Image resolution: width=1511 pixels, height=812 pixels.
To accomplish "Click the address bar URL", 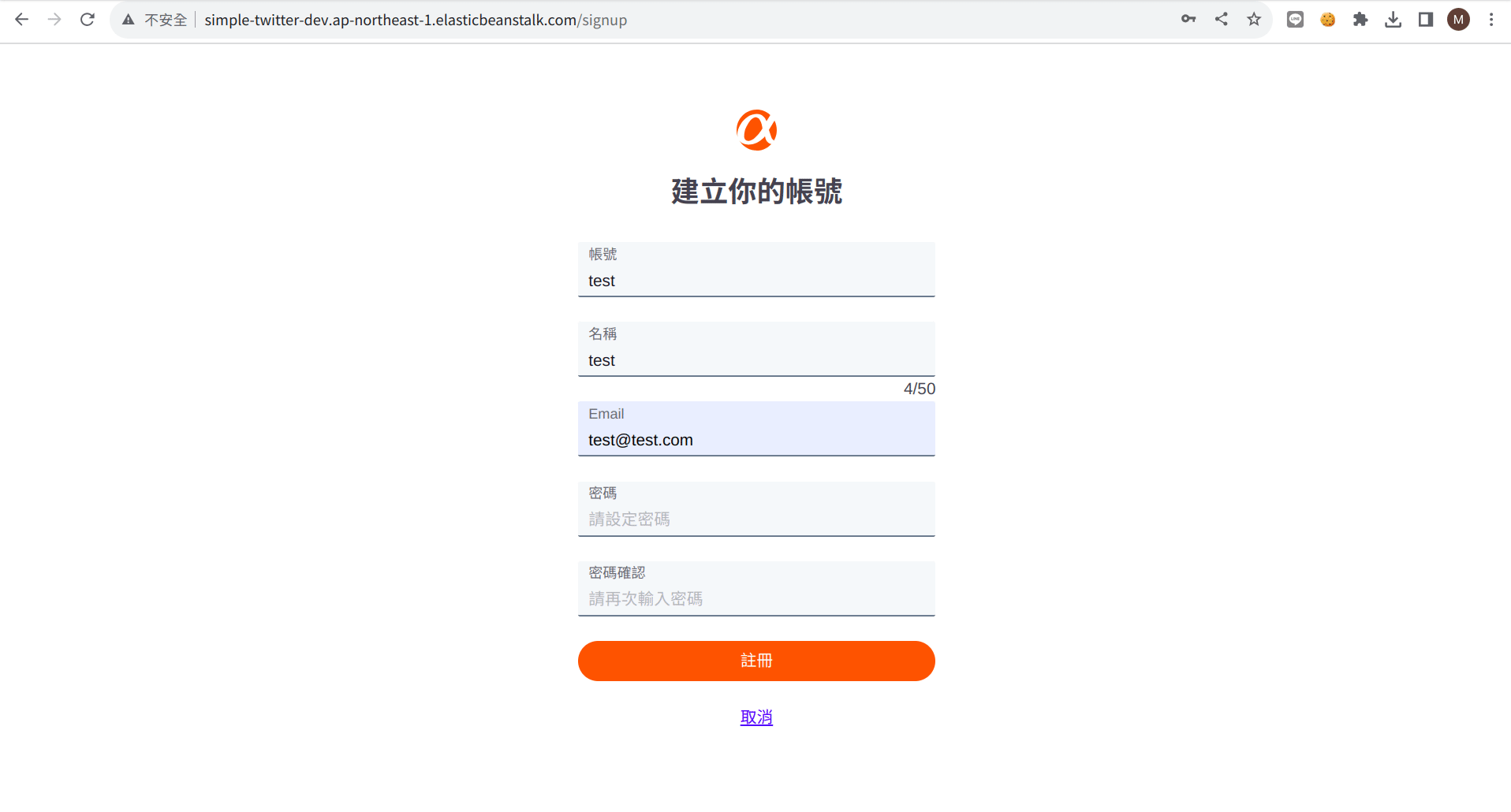I will pyautogui.click(x=416, y=20).
